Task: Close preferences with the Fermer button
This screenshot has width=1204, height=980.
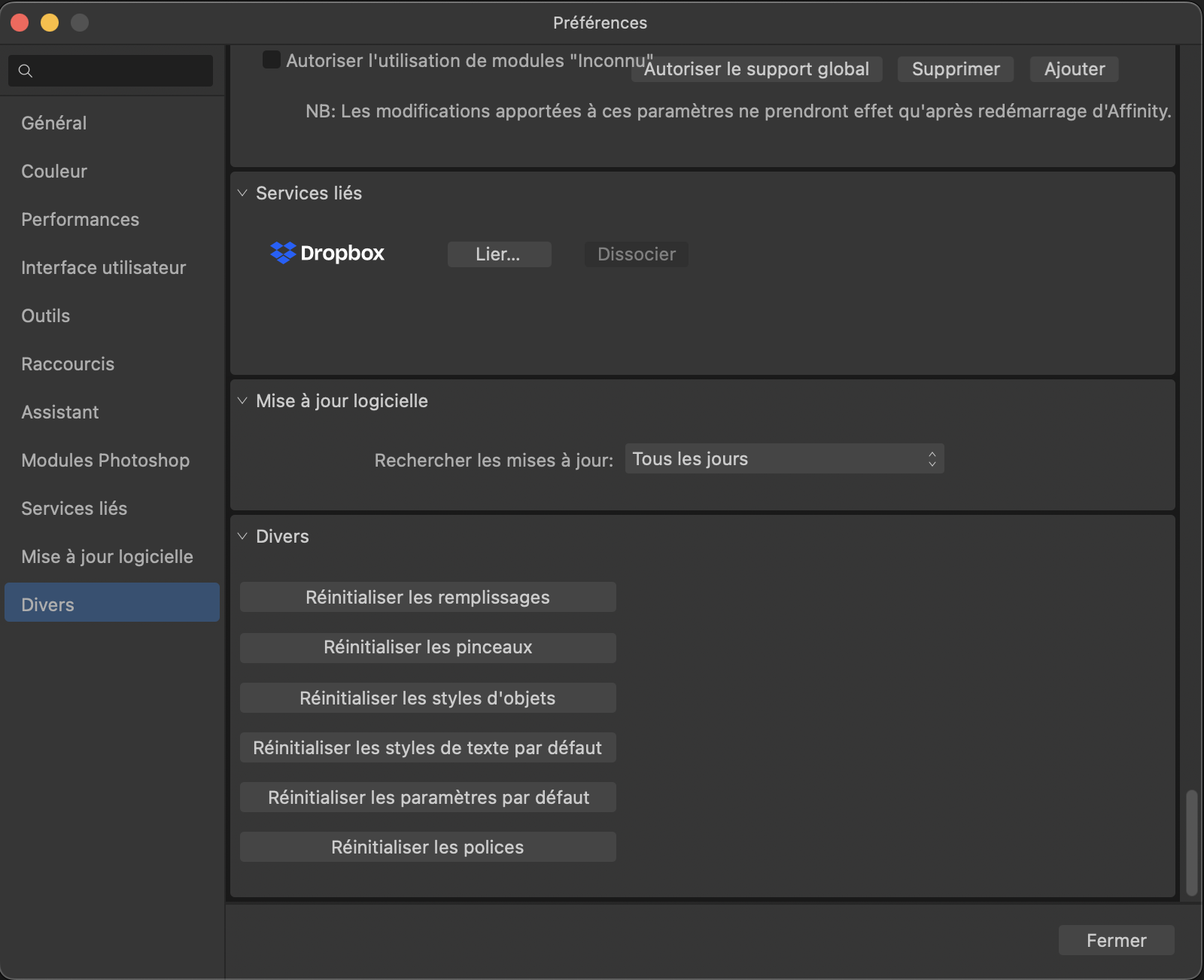Action: click(x=1116, y=941)
